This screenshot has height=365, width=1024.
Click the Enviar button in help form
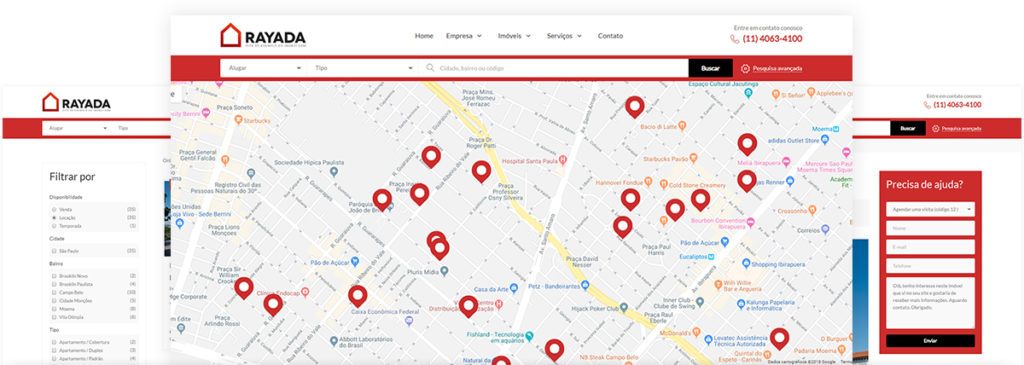930,341
